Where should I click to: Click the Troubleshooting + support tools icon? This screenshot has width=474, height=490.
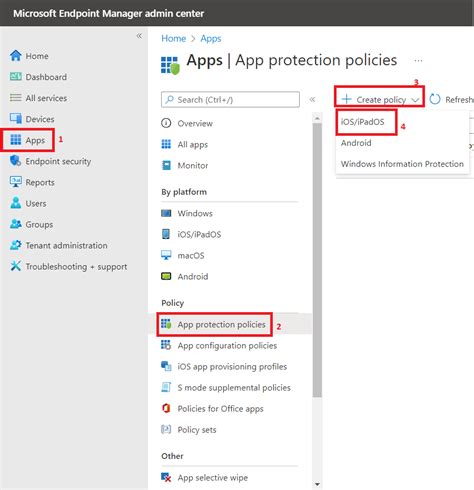16,266
